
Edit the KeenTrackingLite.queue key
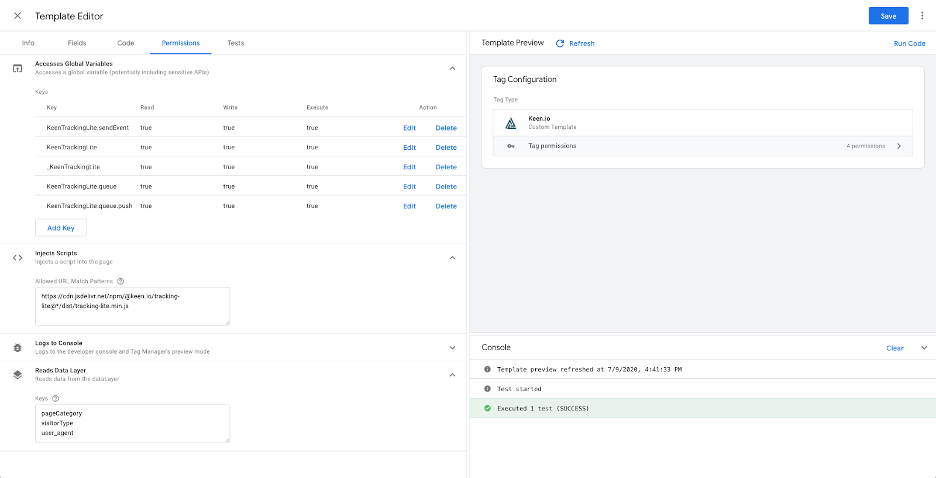click(410, 187)
